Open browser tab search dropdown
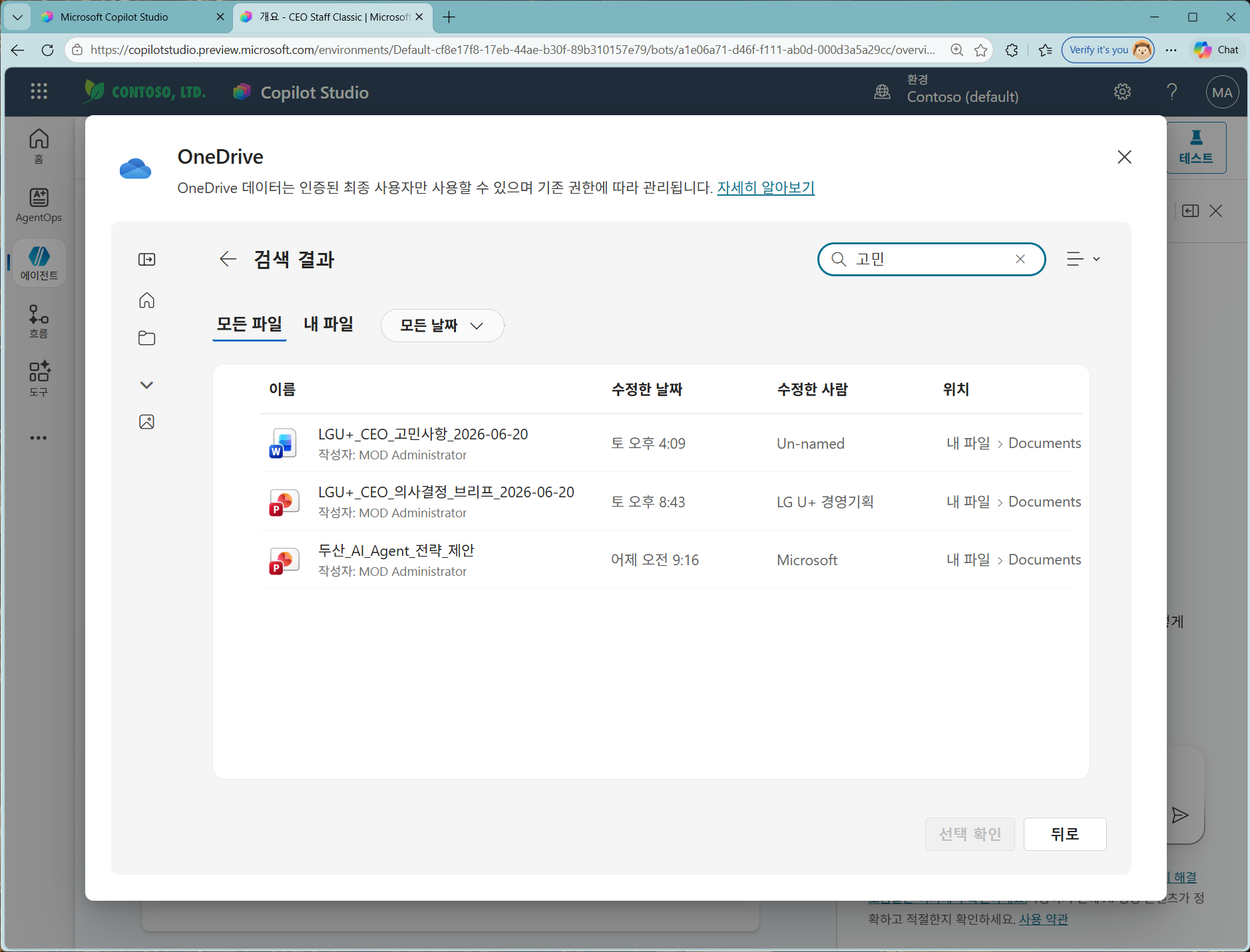Screen dimensions: 1250x952 (x=17, y=17)
